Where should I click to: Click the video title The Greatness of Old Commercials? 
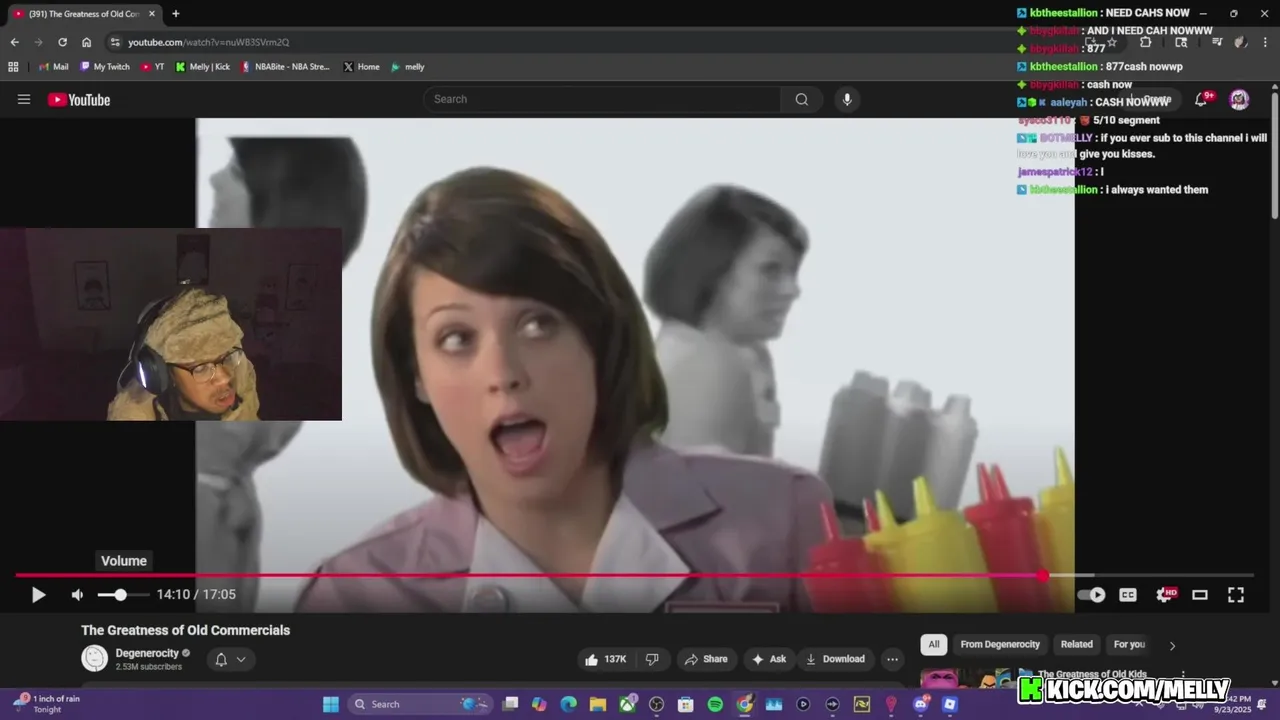click(185, 630)
